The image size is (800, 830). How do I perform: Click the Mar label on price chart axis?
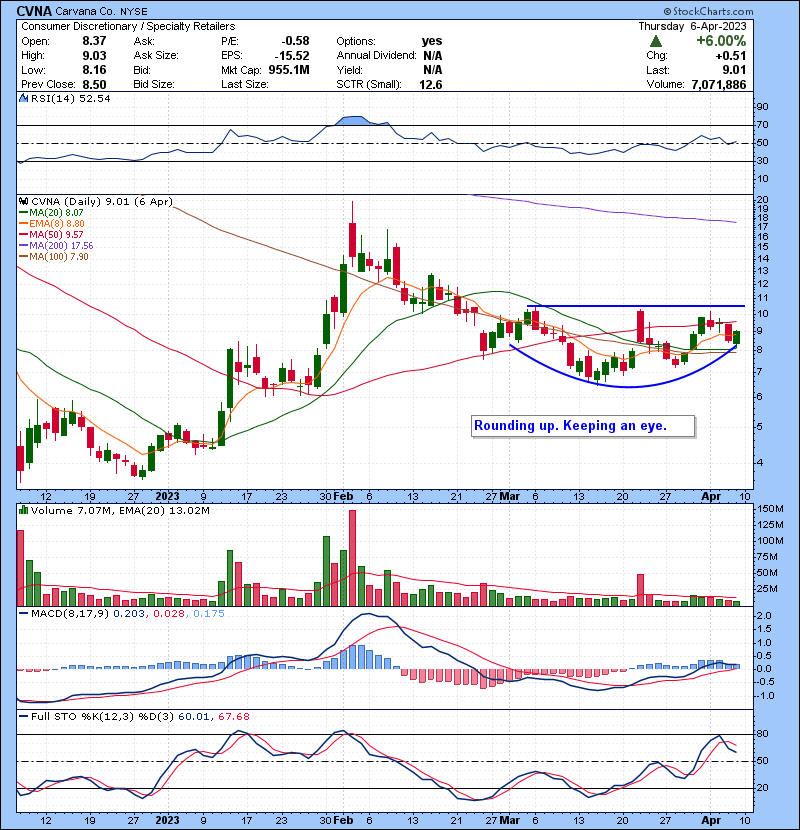pyautogui.click(x=510, y=497)
